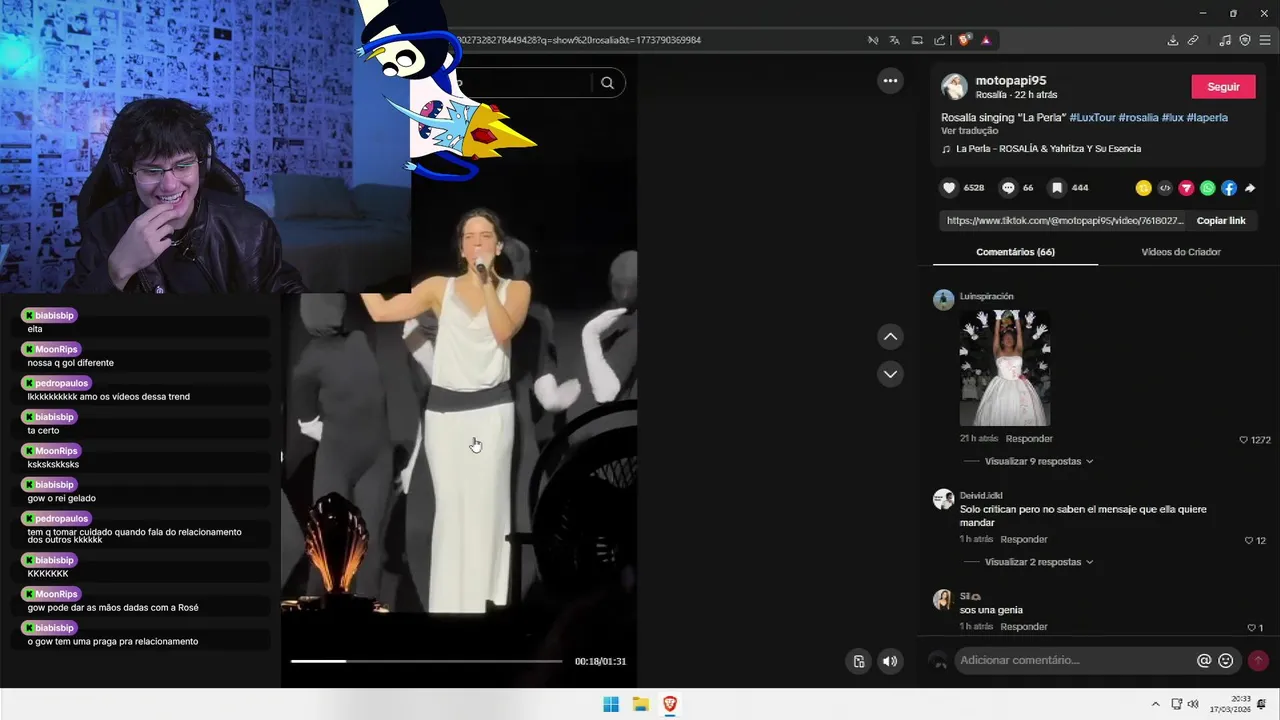The image size is (1280, 720).
Task: Get the embed code icon
Action: coord(1165,188)
